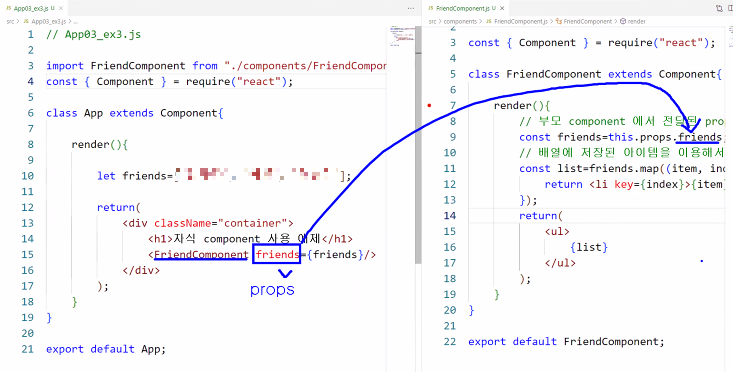The height and width of the screenshot is (372, 733).
Task: Click '</div>' closing tag line
Action: tap(141, 271)
